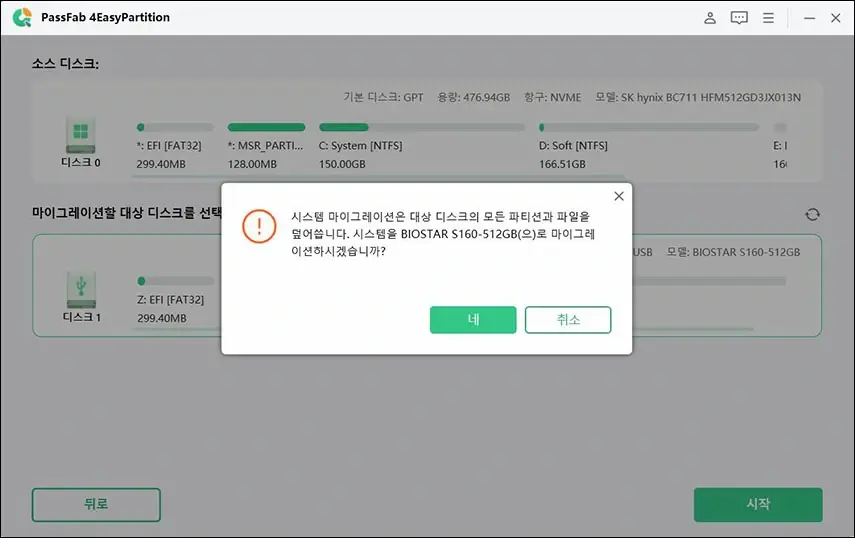Image resolution: width=855 pixels, height=538 pixels.
Task: Refresh the target disk list
Action: pyautogui.click(x=812, y=214)
